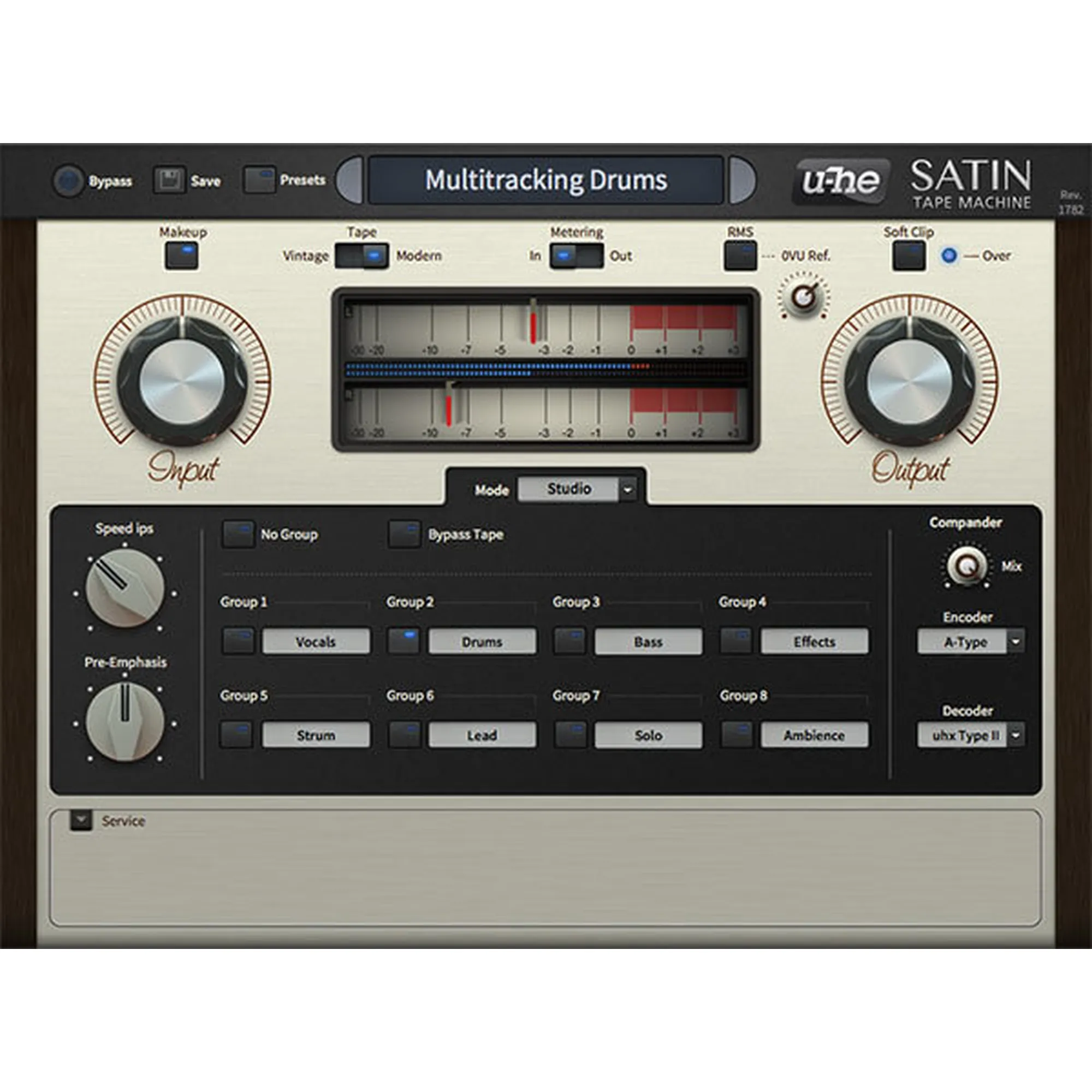
Task: Click the Rev. 1782 version text
Action: click(x=1071, y=203)
